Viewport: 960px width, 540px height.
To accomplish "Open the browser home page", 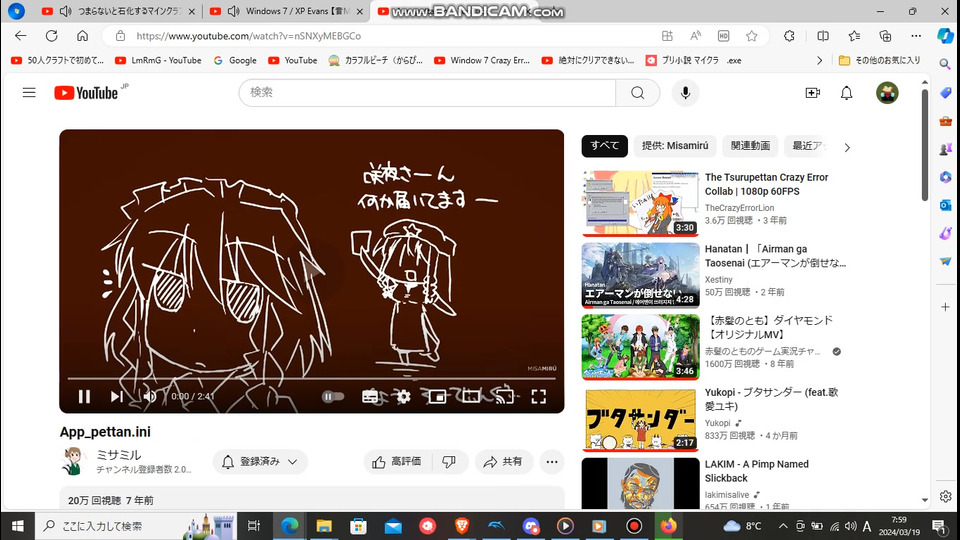I will point(82,36).
